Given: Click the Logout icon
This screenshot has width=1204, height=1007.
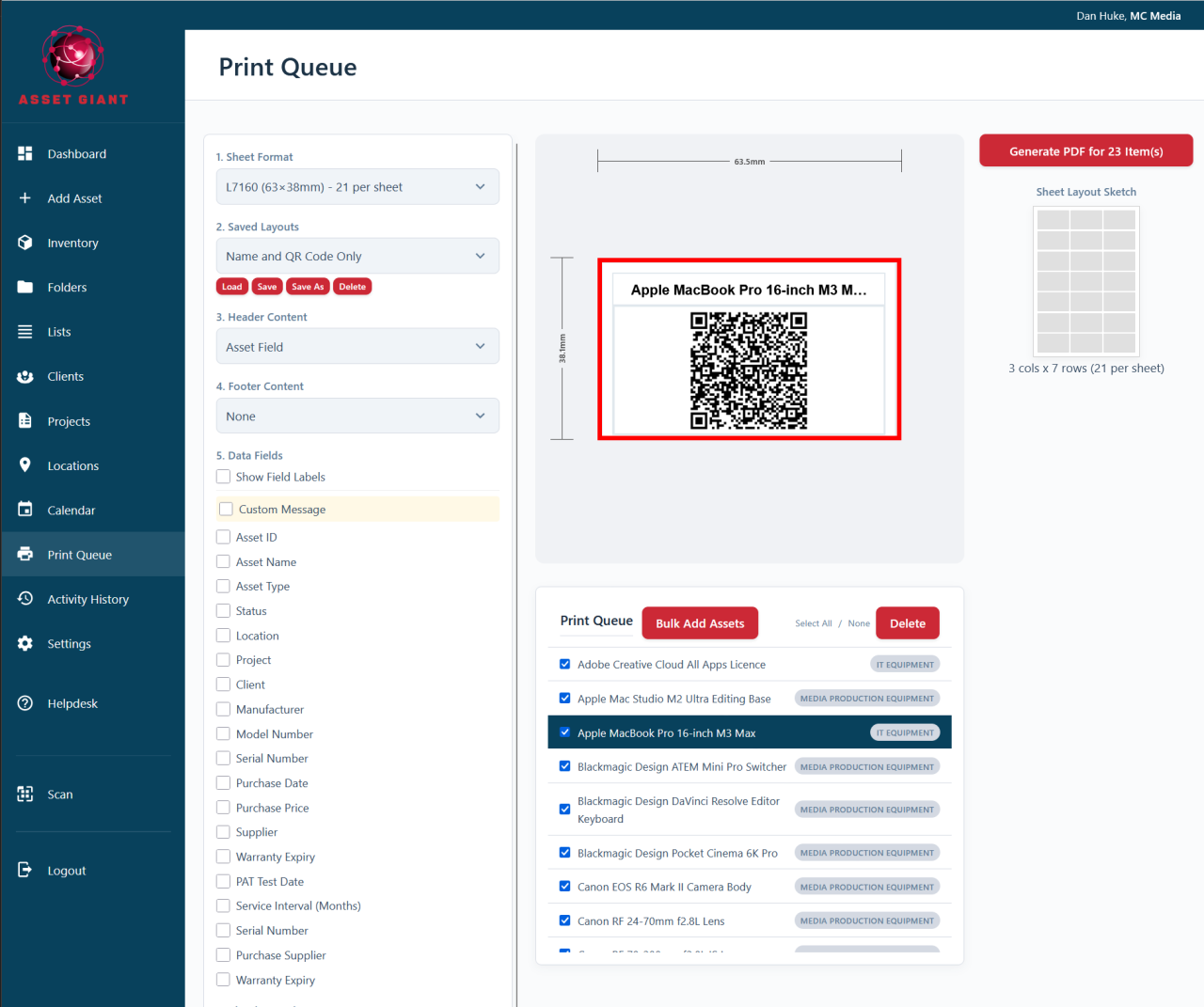Looking at the screenshot, I should pyautogui.click(x=25, y=871).
